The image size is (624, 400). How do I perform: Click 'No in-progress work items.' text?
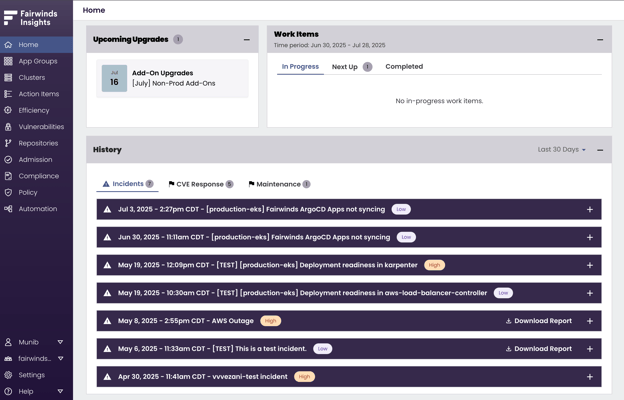[x=439, y=101]
